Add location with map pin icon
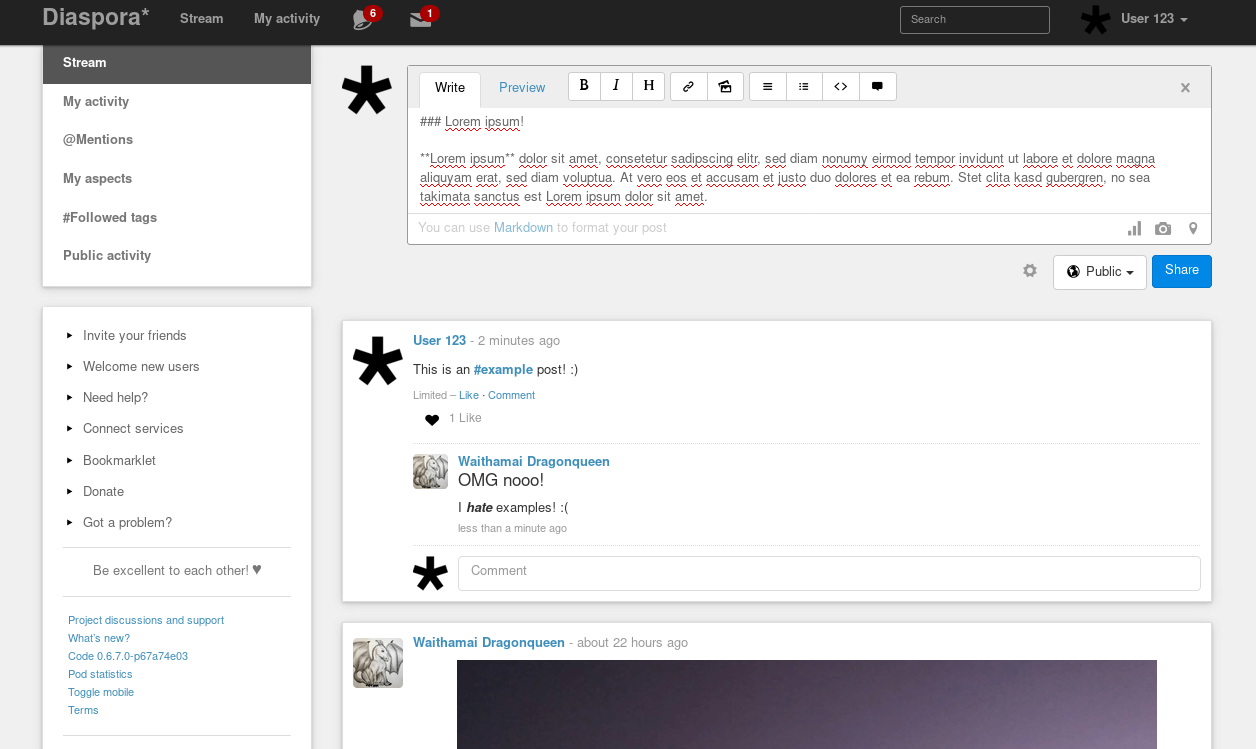Image resolution: width=1256 pixels, height=749 pixels. click(1193, 228)
